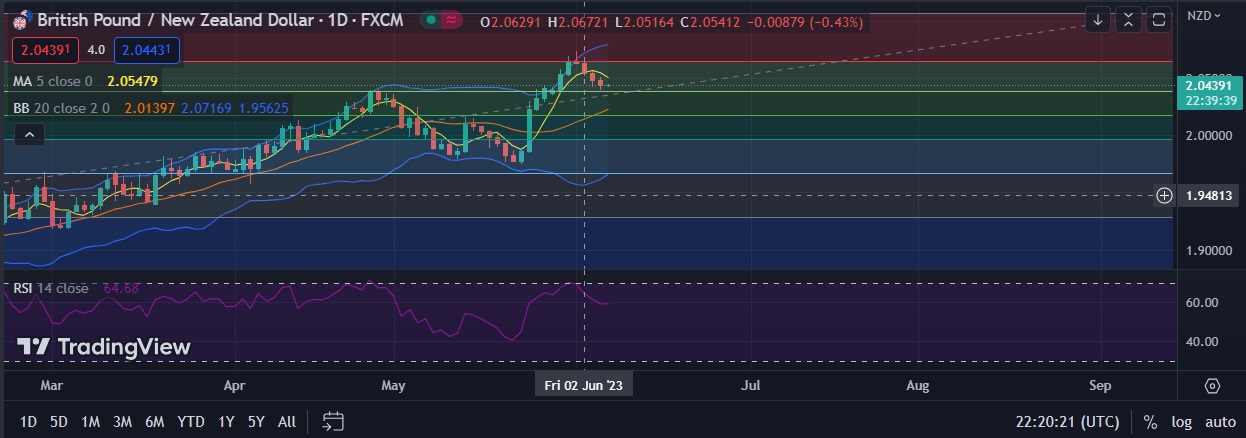Viewport: 1246px width, 438px height.
Task: Click the low price L2.05164
Action: coord(644,21)
